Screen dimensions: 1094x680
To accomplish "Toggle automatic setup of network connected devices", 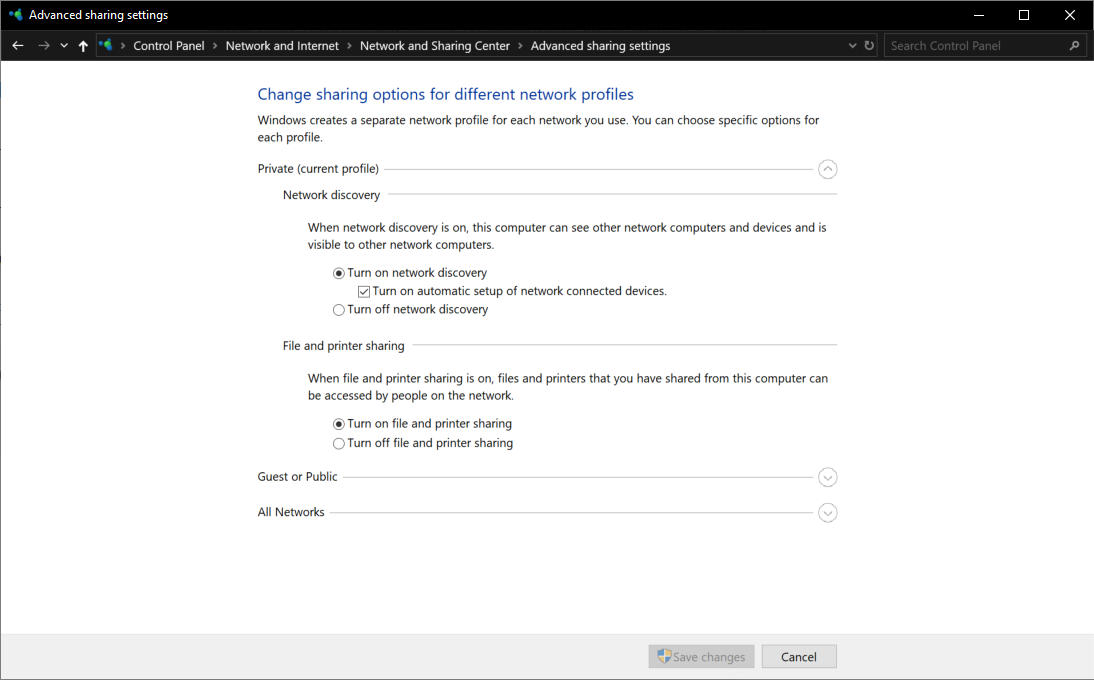I will coord(365,292).
